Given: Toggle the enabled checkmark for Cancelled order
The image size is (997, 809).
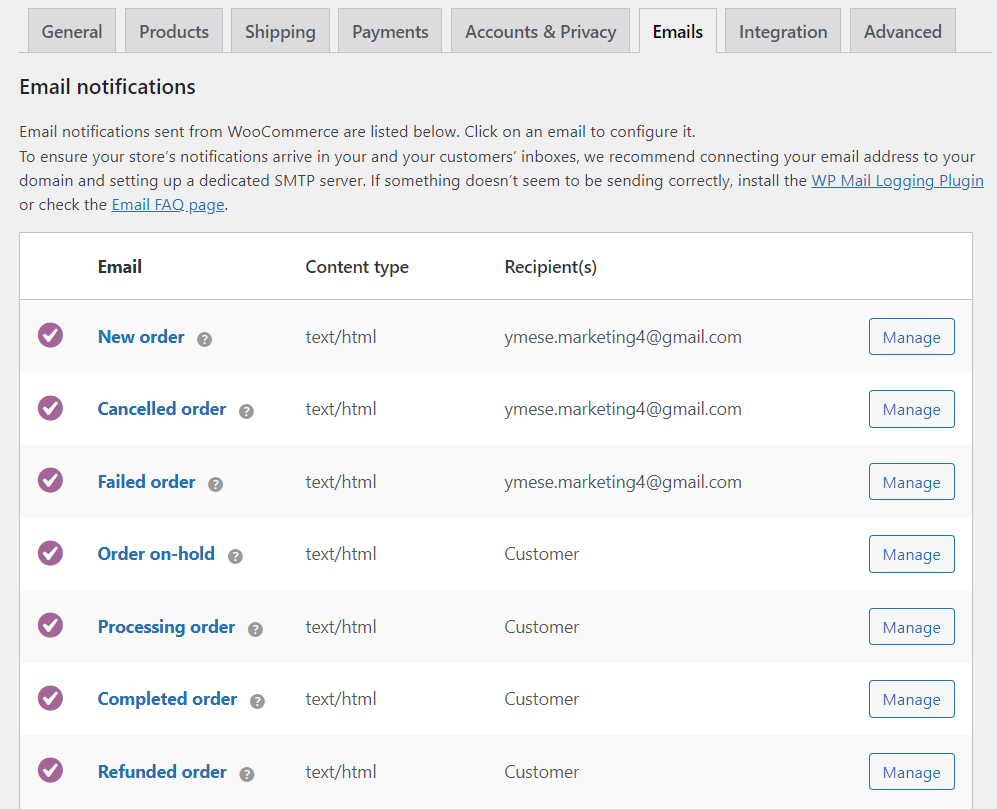Looking at the screenshot, I should tap(50, 408).
